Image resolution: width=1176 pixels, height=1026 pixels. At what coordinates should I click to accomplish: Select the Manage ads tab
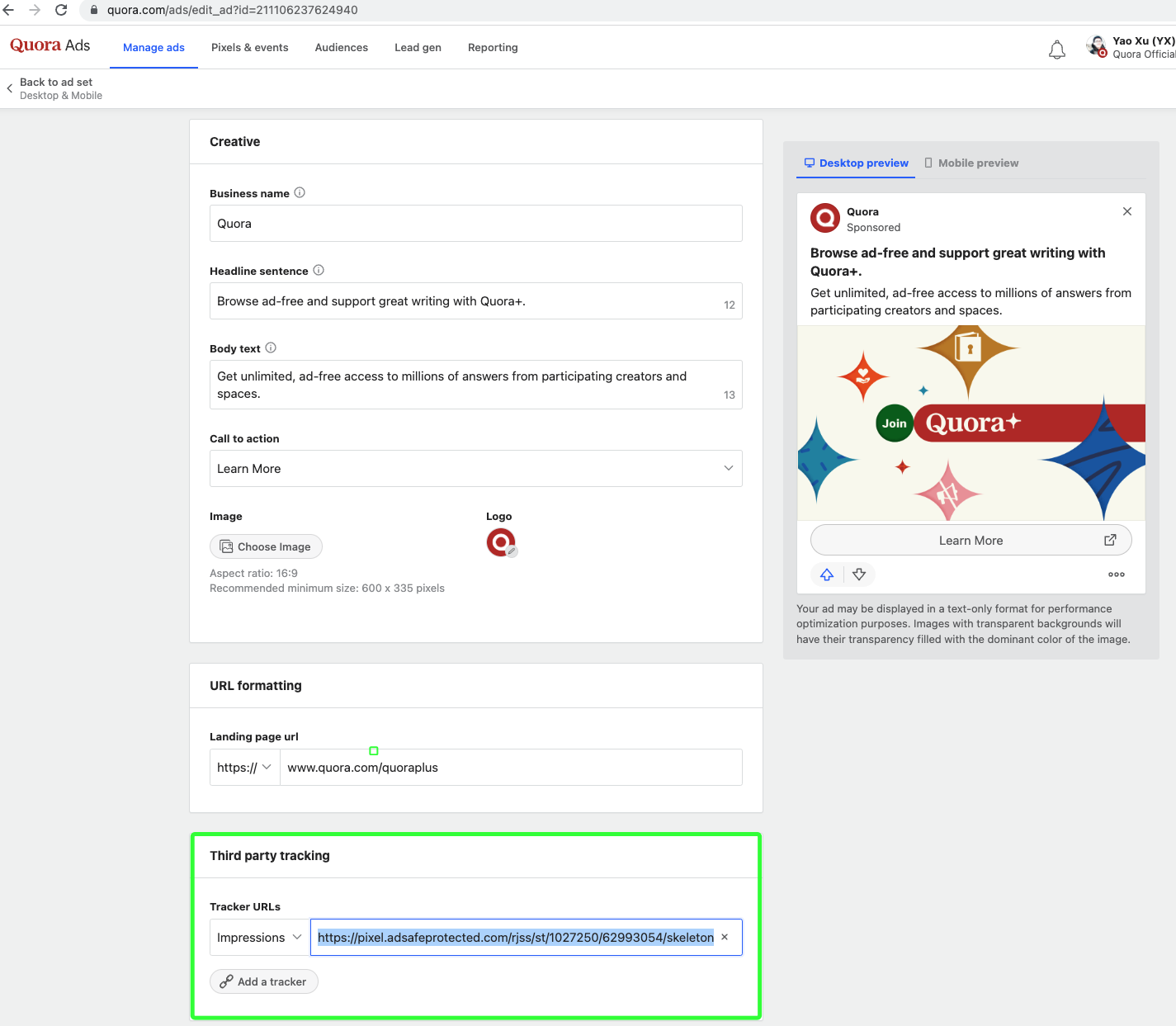point(153,48)
